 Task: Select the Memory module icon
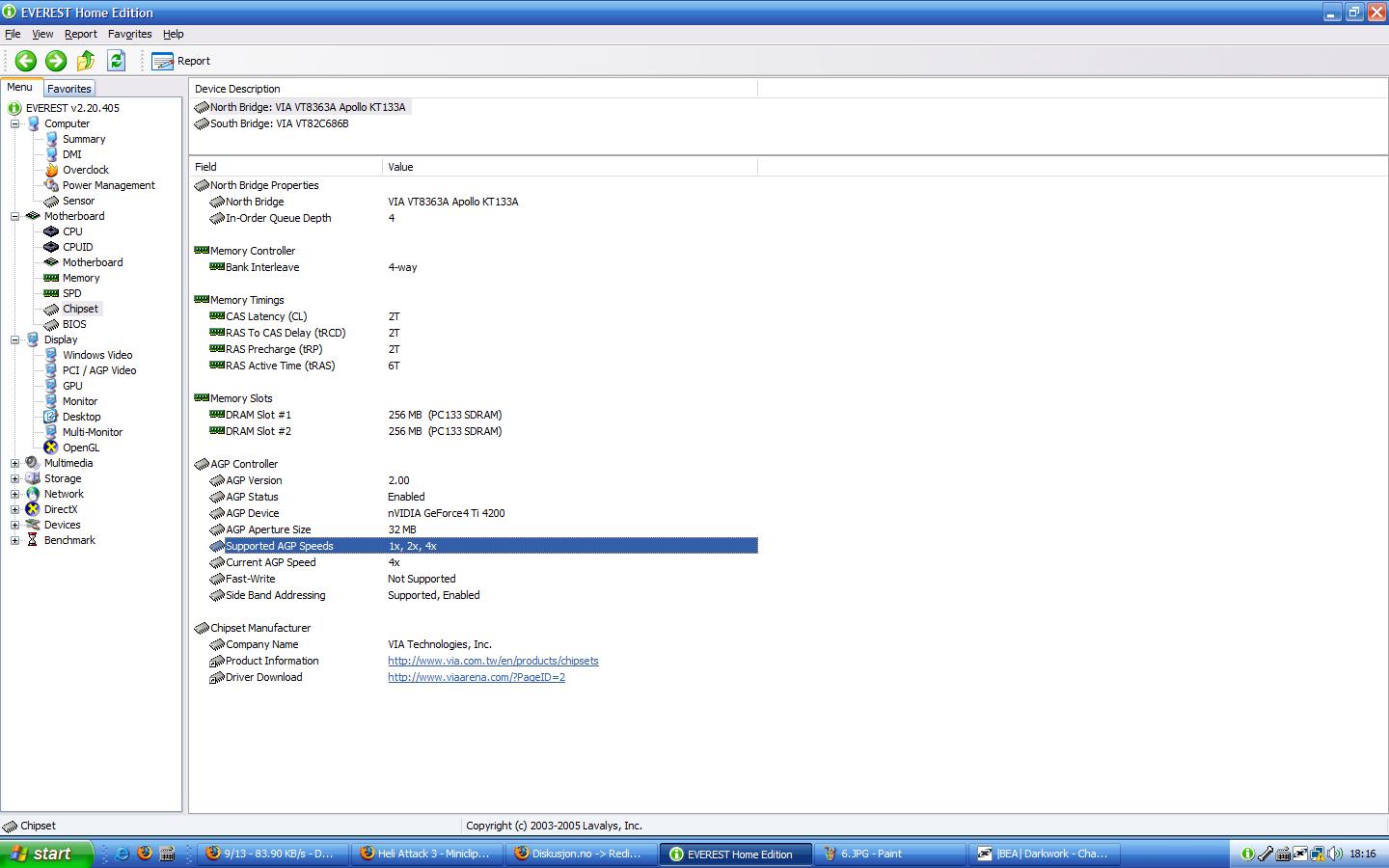[x=51, y=278]
